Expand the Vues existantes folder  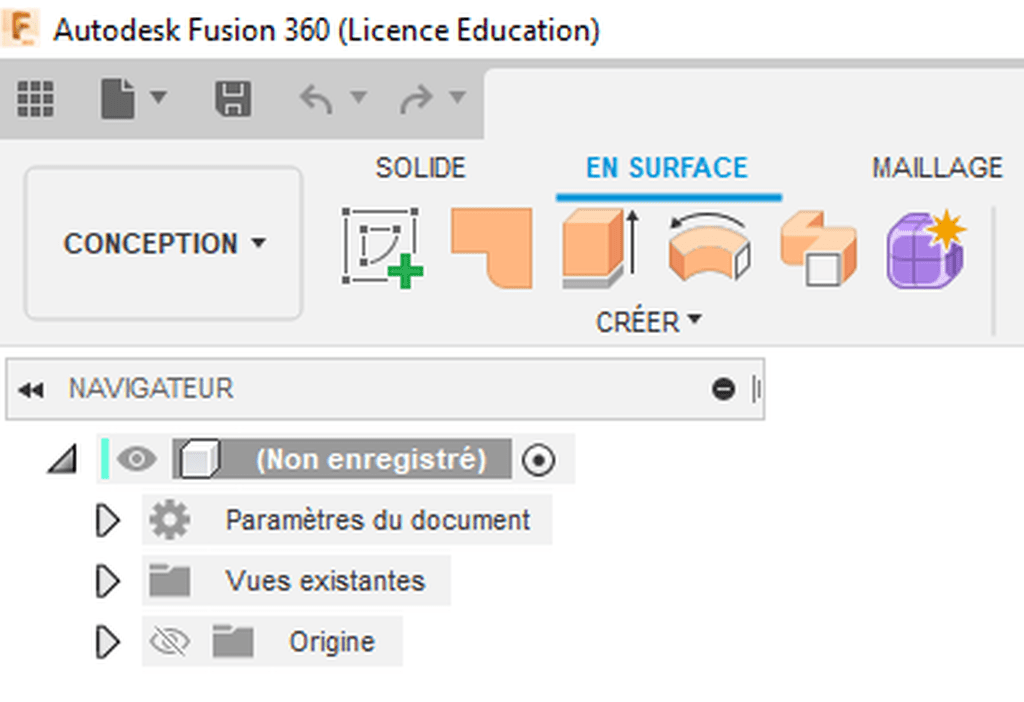pos(108,581)
